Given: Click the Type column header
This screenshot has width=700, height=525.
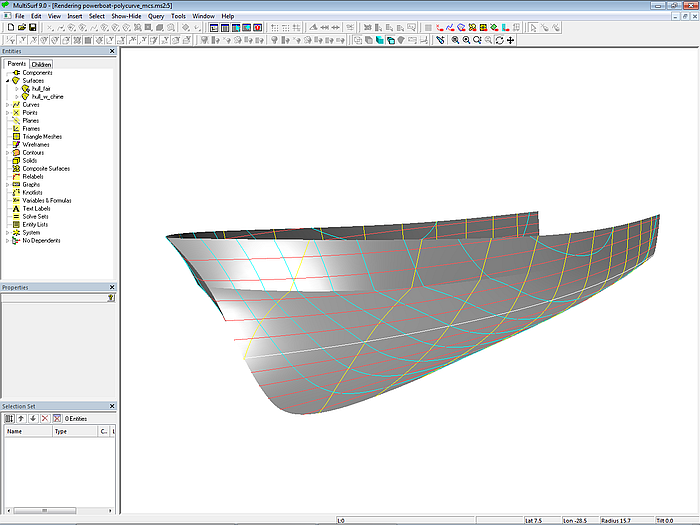Looking at the screenshot, I should pyautogui.click(x=60, y=432).
